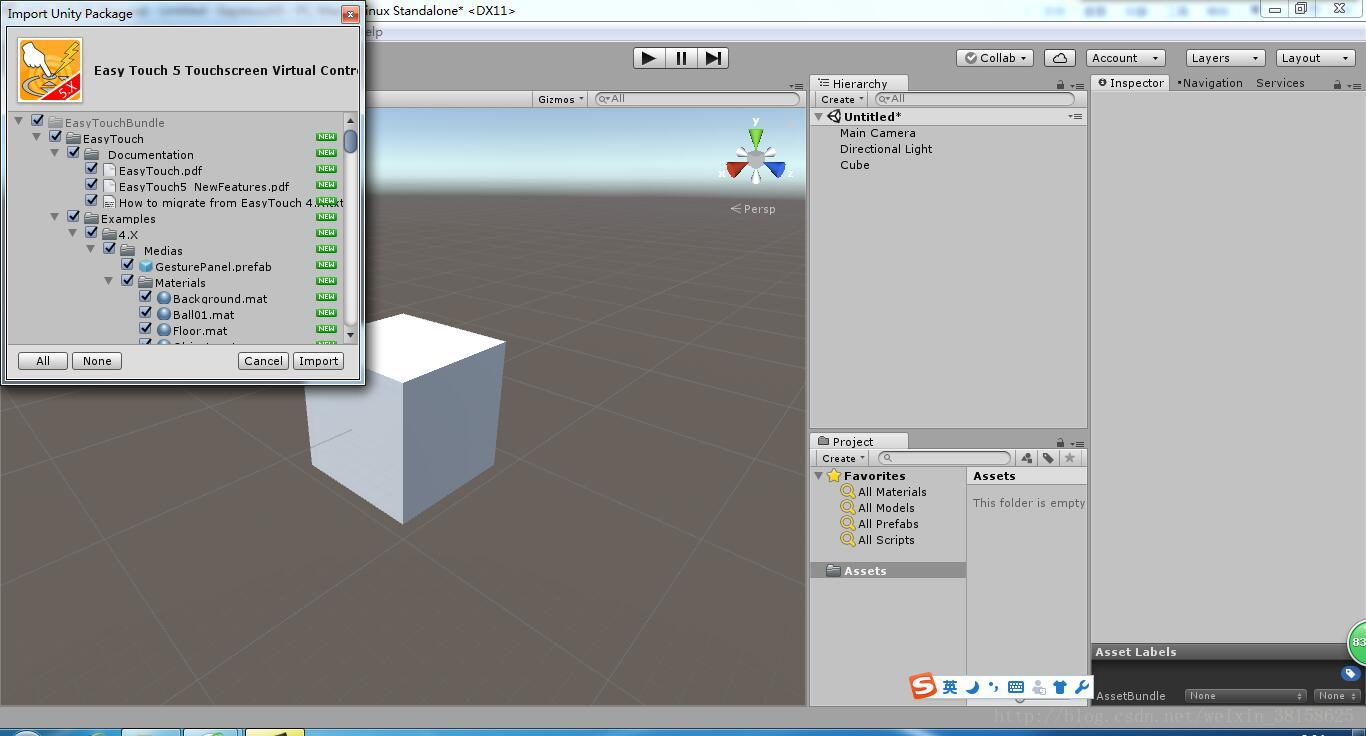Collapse the Favorites group in Project
The width and height of the screenshot is (1366, 736).
click(x=819, y=476)
